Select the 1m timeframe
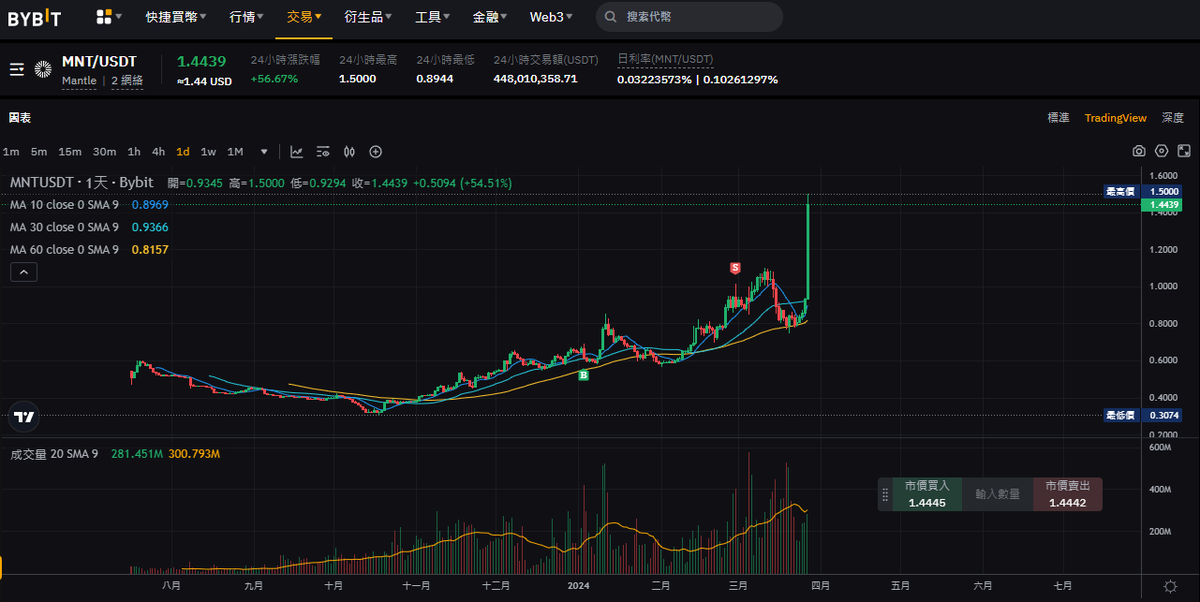The height and width of the screenshot is (602, 1200). pyautogui.click(x=11, y=152)
